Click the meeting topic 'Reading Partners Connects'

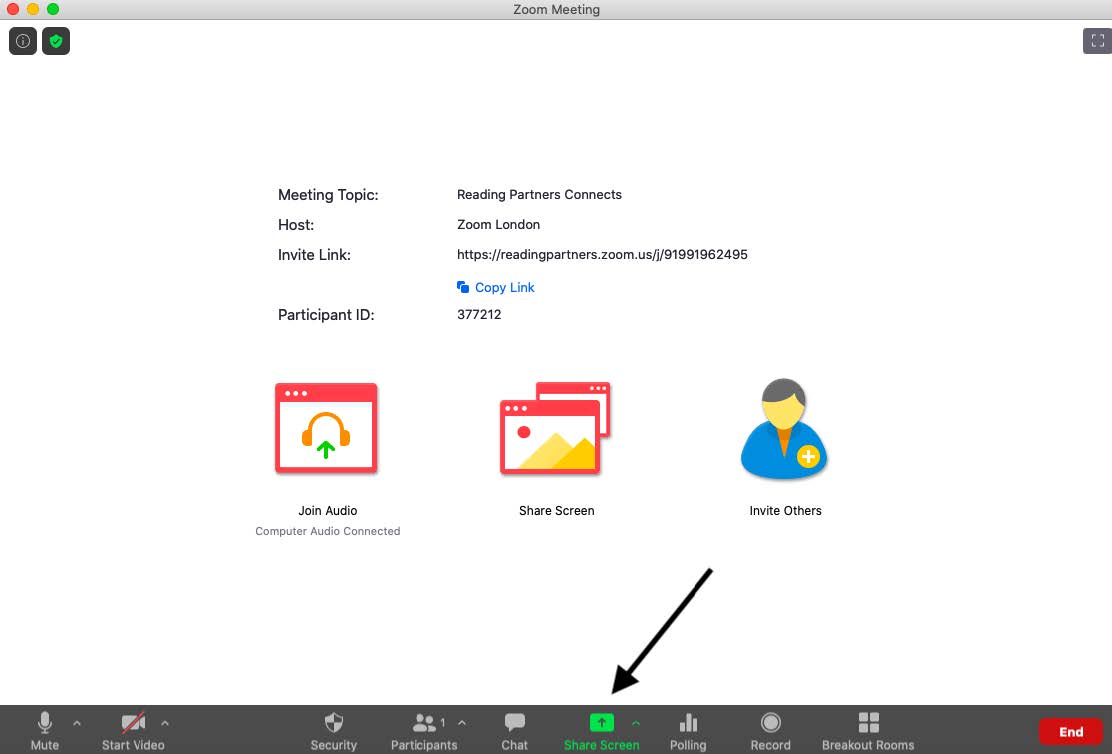[539, 194]
